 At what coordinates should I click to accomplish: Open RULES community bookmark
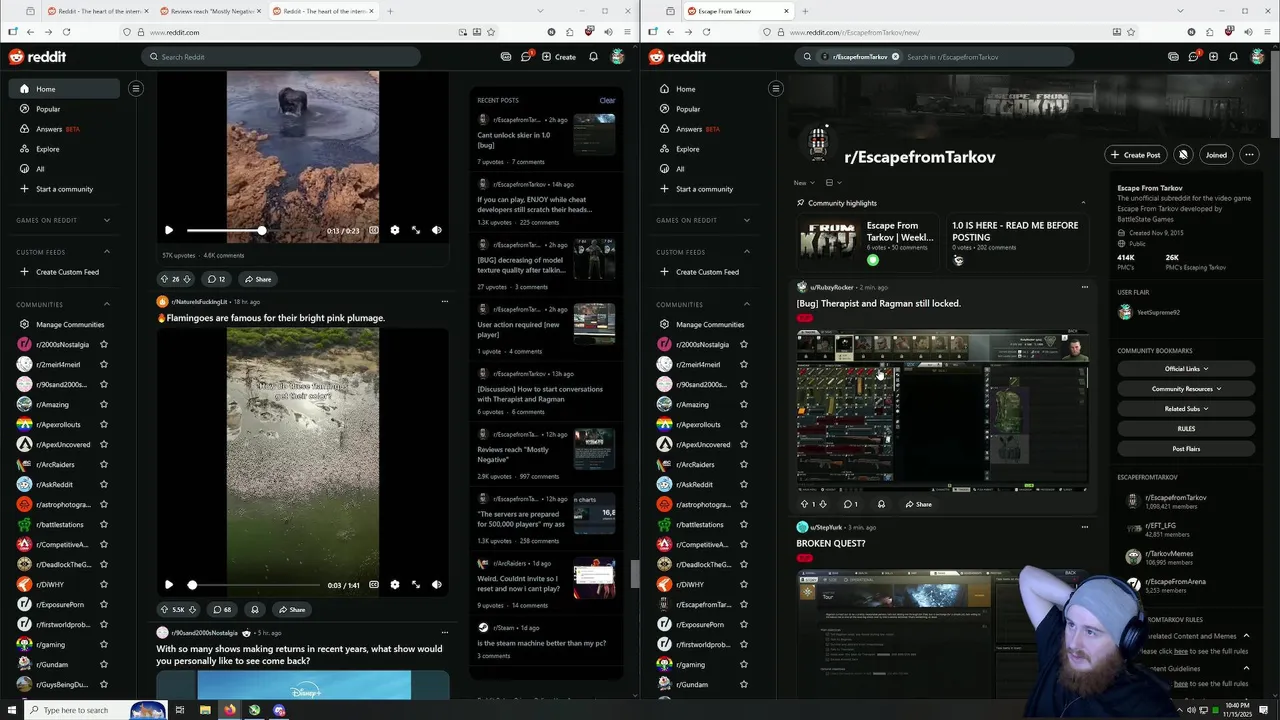coord(1186,429)
